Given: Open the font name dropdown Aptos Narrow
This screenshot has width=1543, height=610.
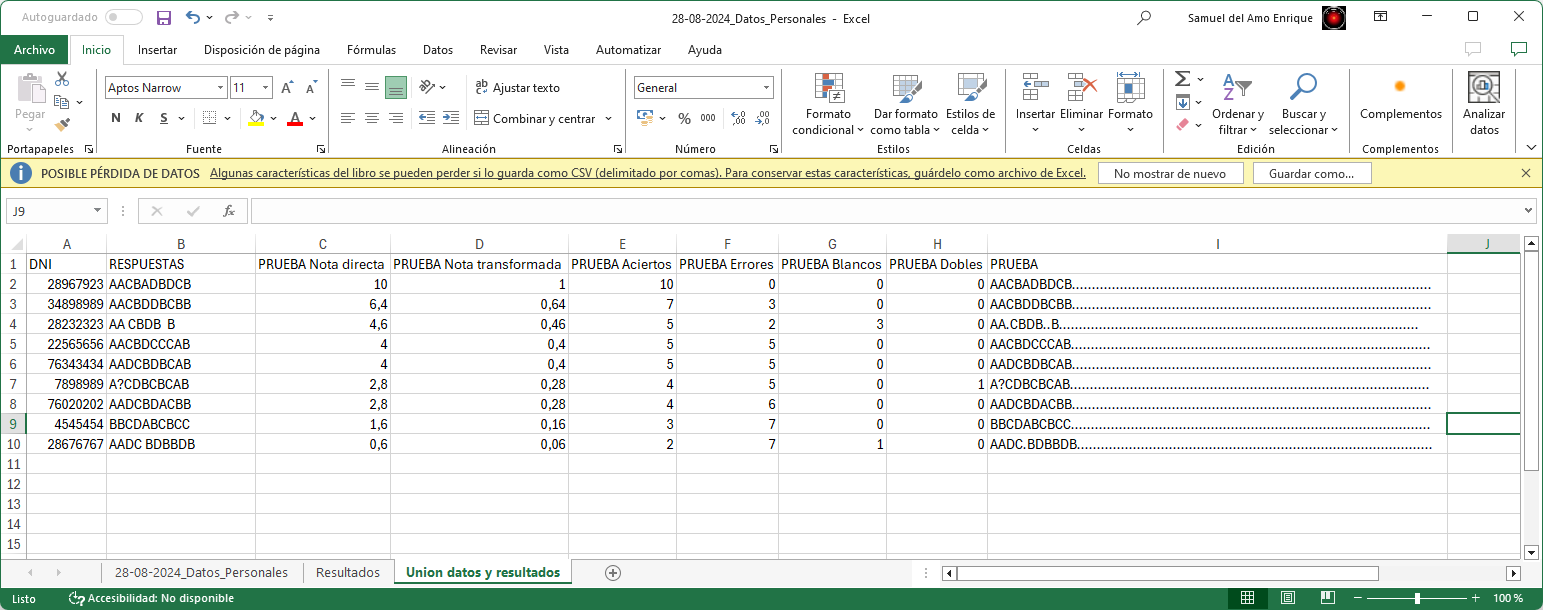Looking at the screenshot, I should click(220, 88).
